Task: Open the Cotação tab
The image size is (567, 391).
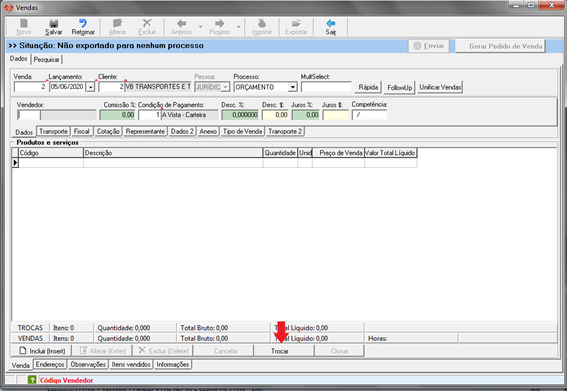Action: coord(108,131)
